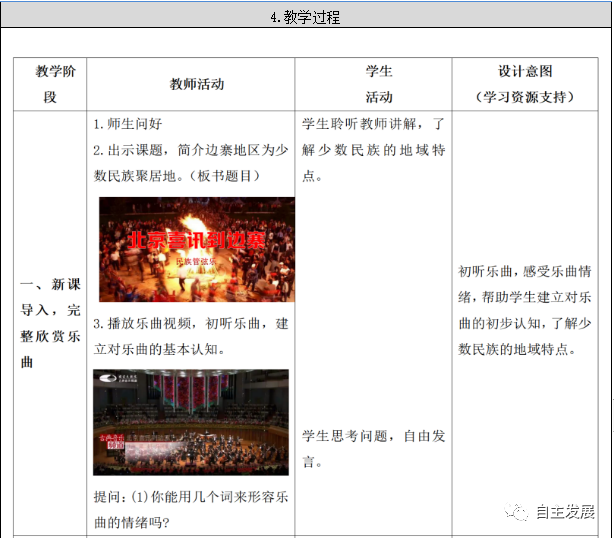Click the line '1.师生问好'
The width and height of the screenshot is (614, 538).
[x=128, y=124]
